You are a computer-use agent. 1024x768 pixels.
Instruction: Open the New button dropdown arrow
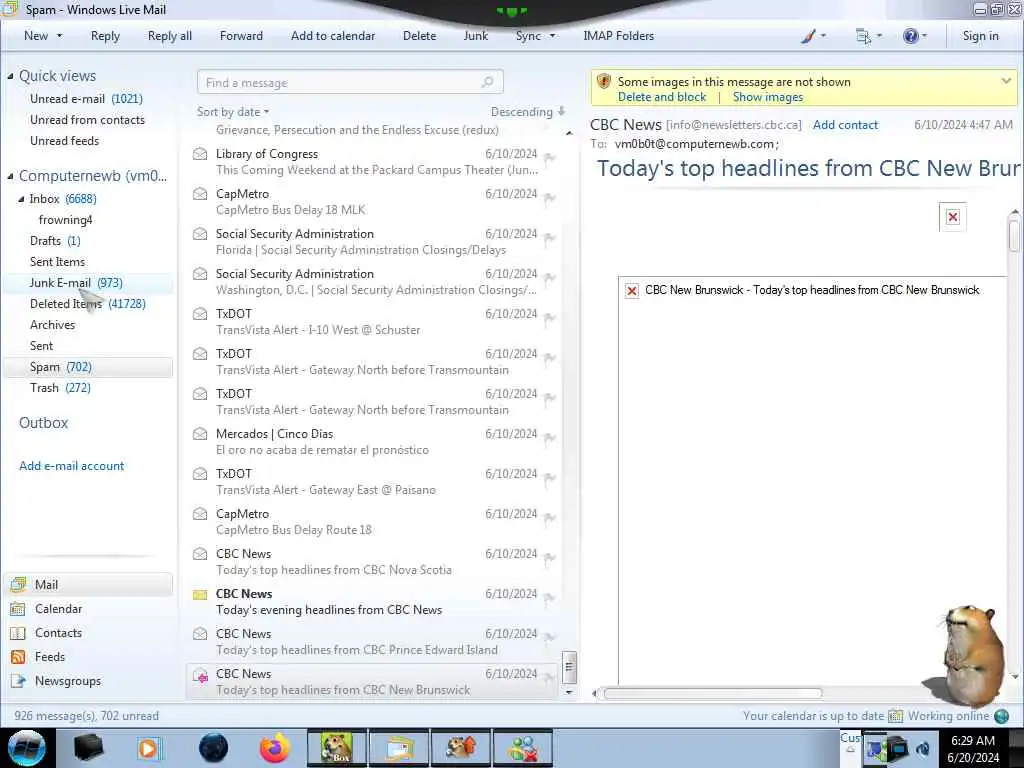(x=59, y=36)
